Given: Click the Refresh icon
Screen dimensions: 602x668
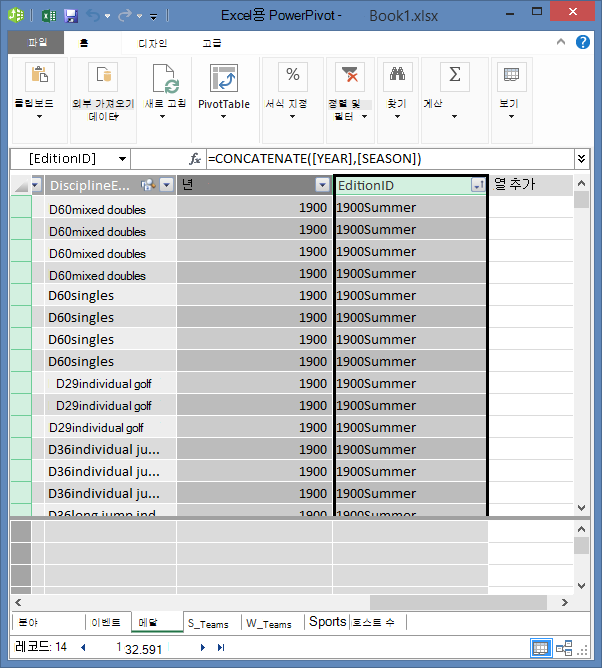Looking at the screenshot, I should (x=165, y=78).
